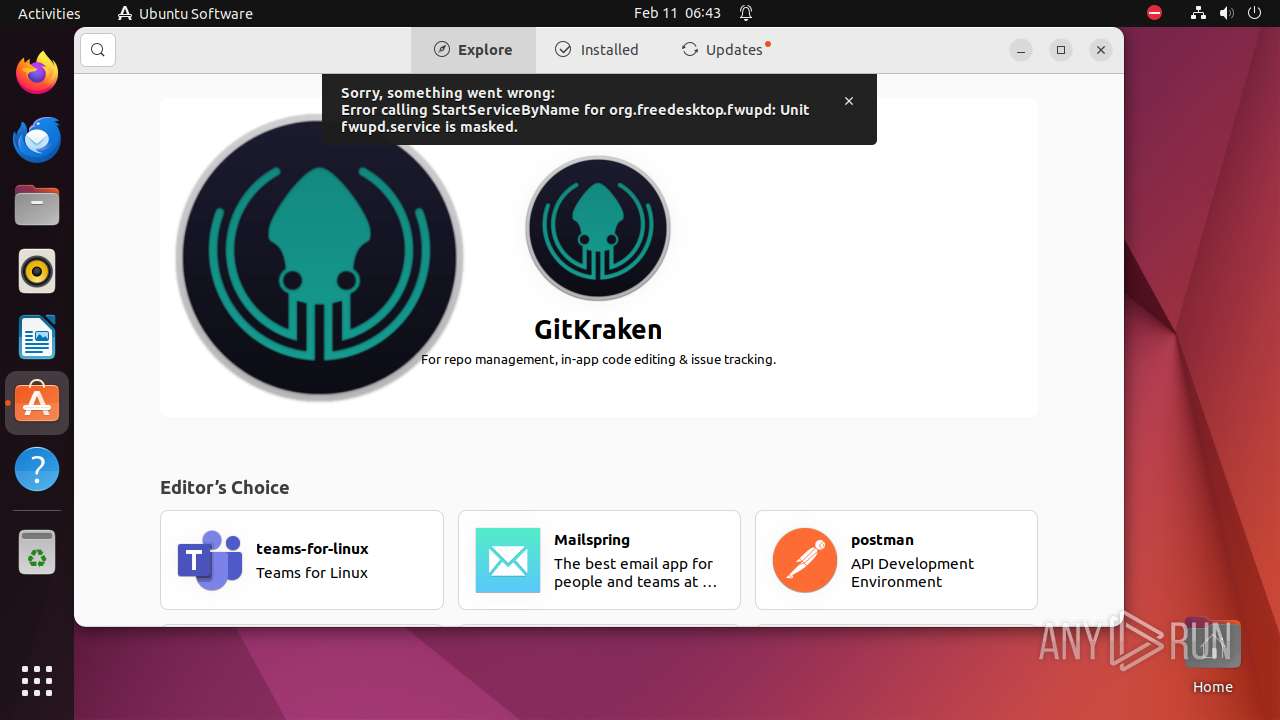This screenshot has width=1280, height=720.
Task: Open the Mailspring app card
Action: coord(599,560)
